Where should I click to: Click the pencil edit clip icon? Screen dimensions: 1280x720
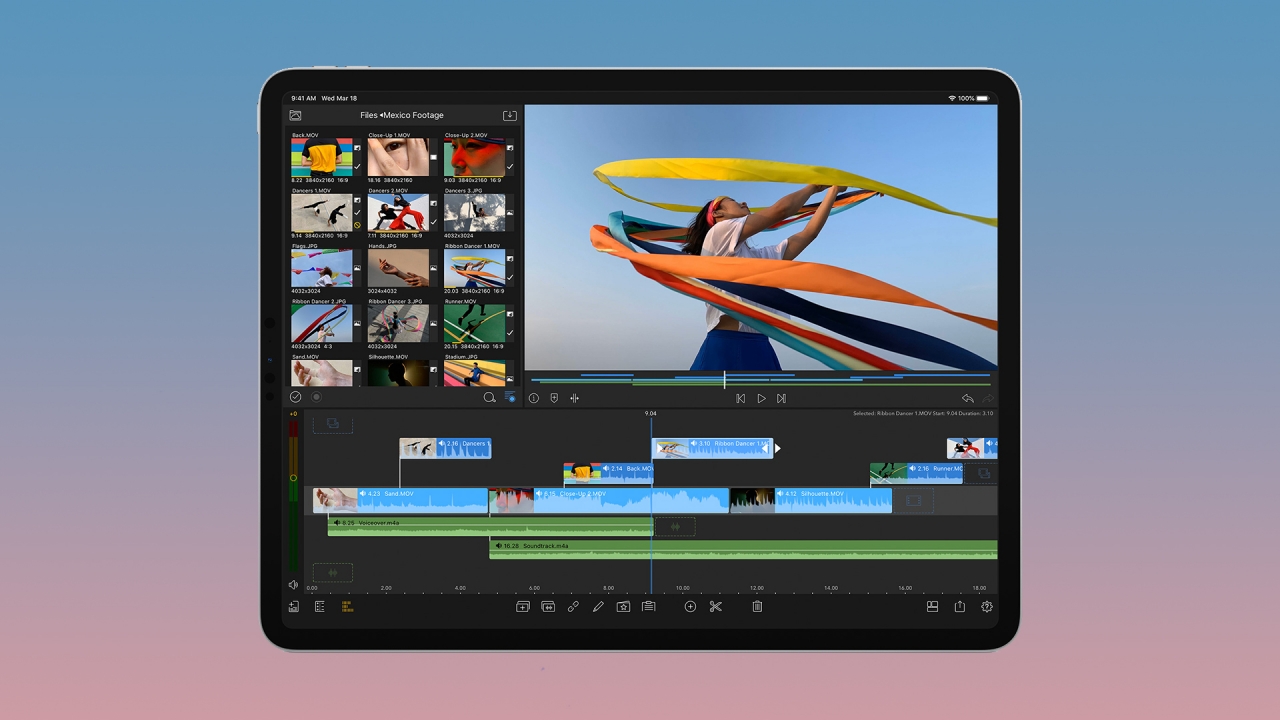598,606
